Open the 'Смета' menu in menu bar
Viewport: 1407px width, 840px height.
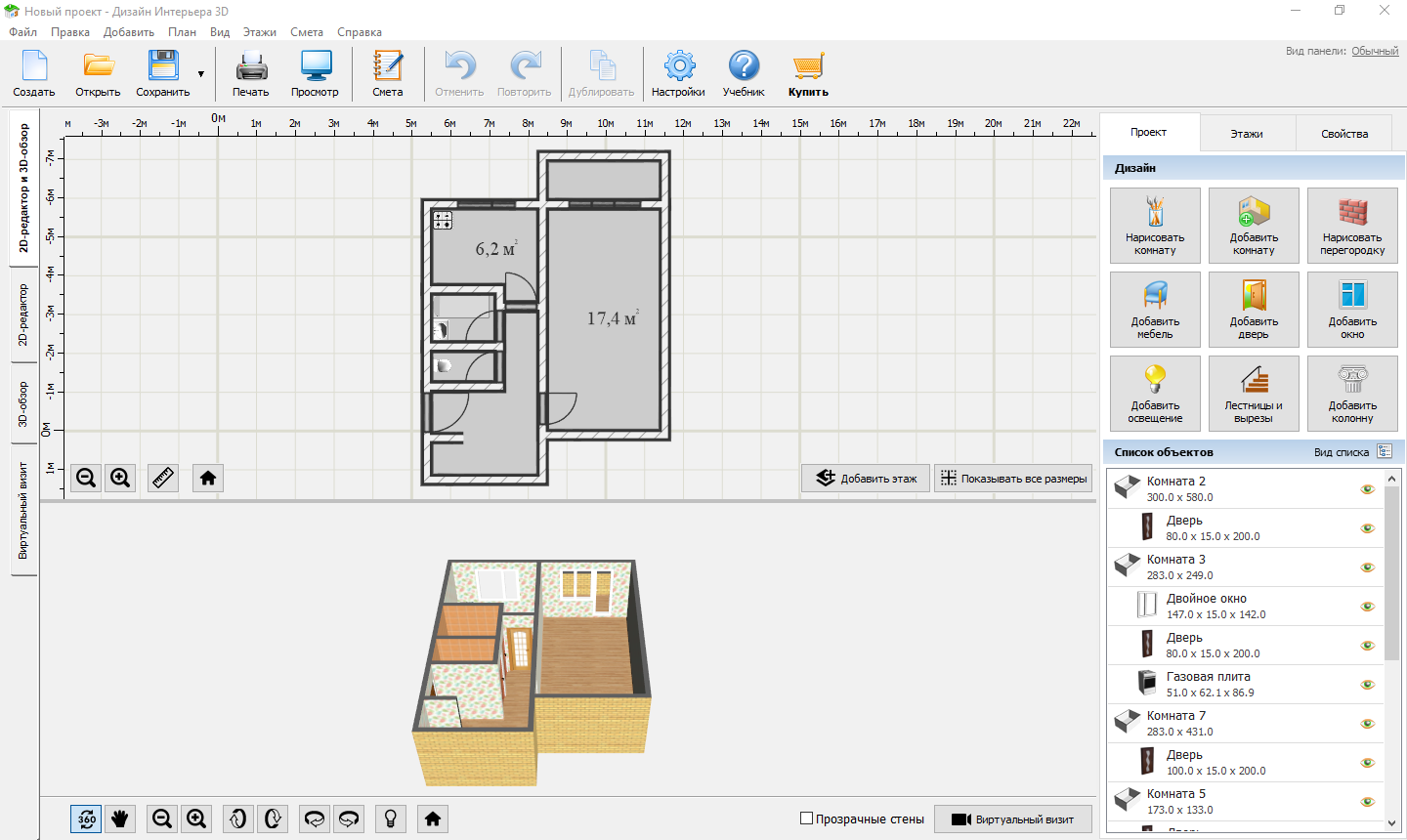pyautogui.click(x=307, y=32)
